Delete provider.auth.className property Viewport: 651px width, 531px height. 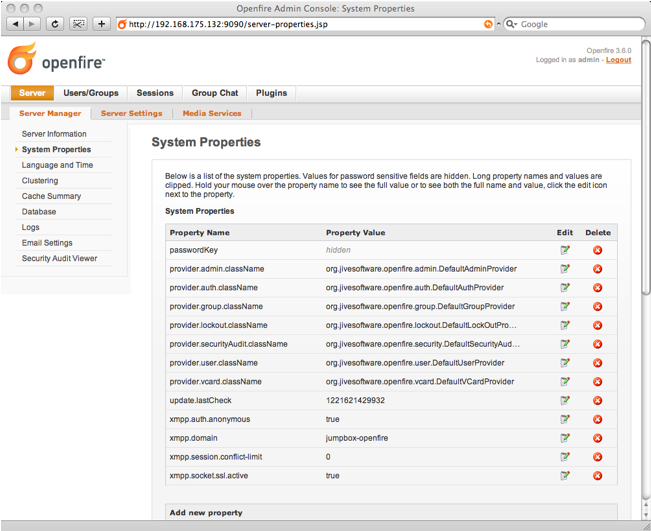click(597, 288)
